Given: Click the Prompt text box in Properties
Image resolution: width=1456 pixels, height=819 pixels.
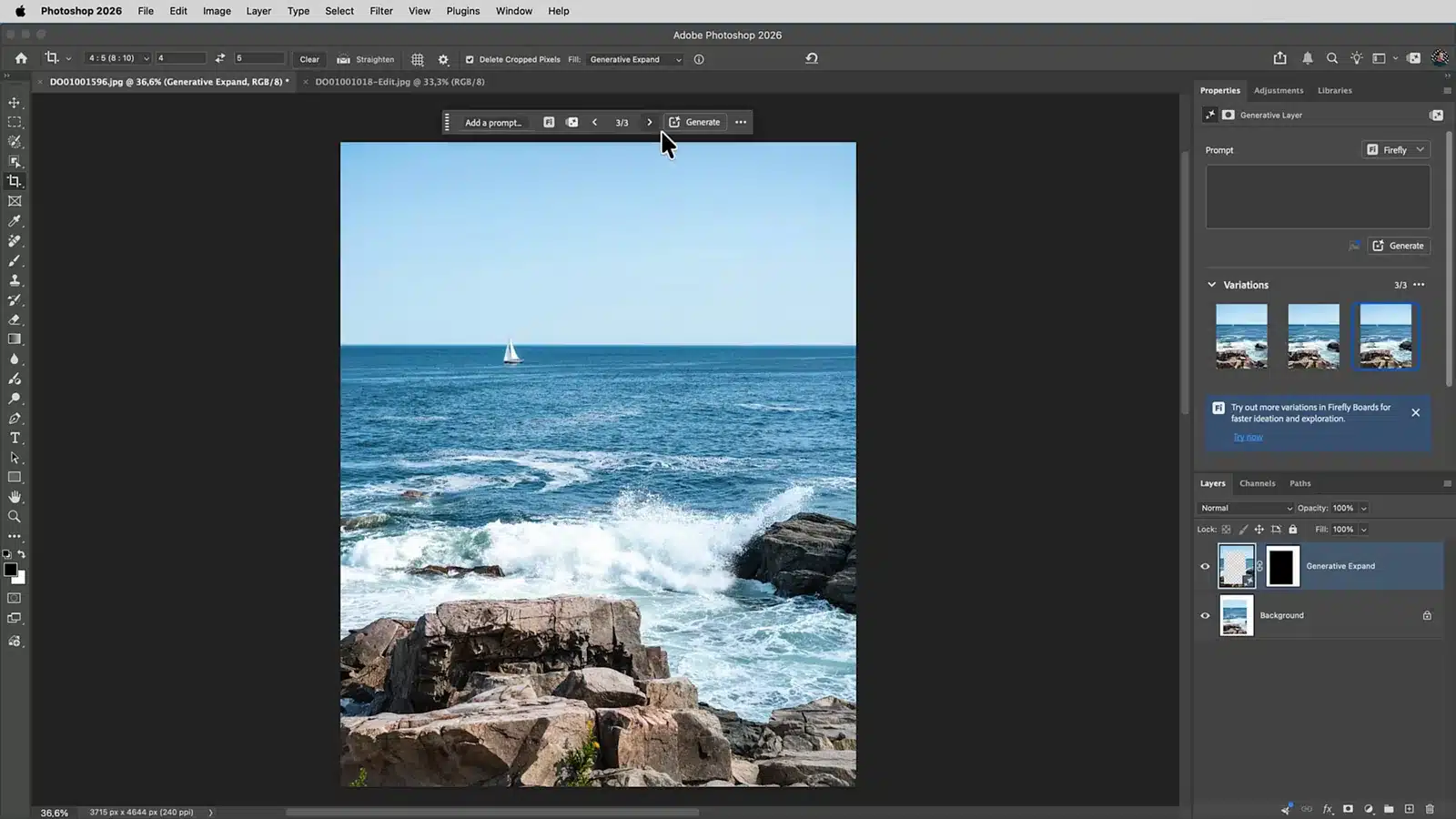Looking at the screenshot, I should [x=1318, y=197].
